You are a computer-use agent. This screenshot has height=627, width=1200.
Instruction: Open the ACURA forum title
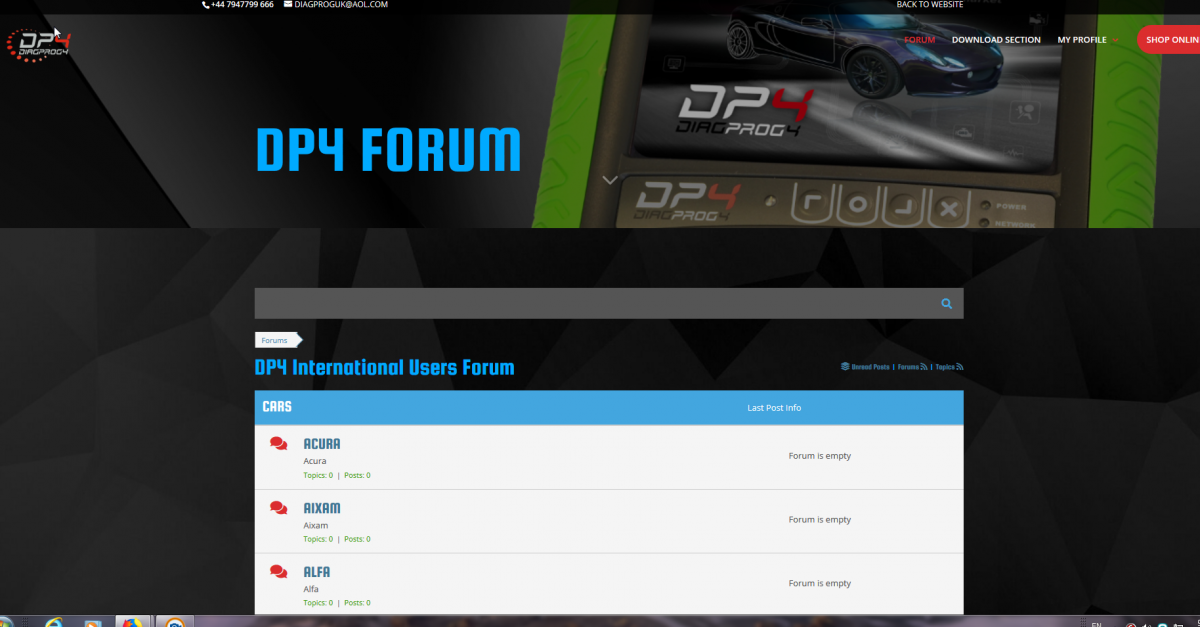point(322,444)
